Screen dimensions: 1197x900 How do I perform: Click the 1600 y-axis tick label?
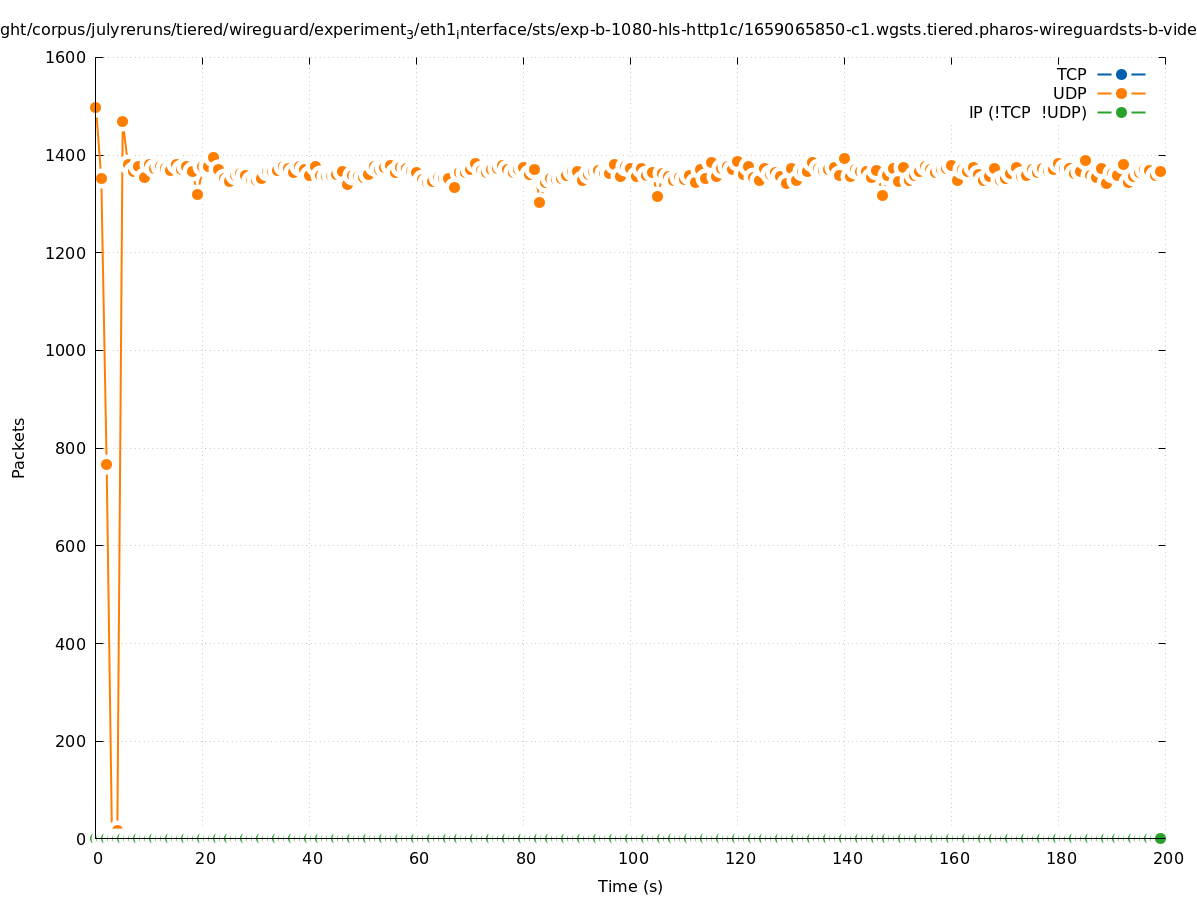click(67, 57)
